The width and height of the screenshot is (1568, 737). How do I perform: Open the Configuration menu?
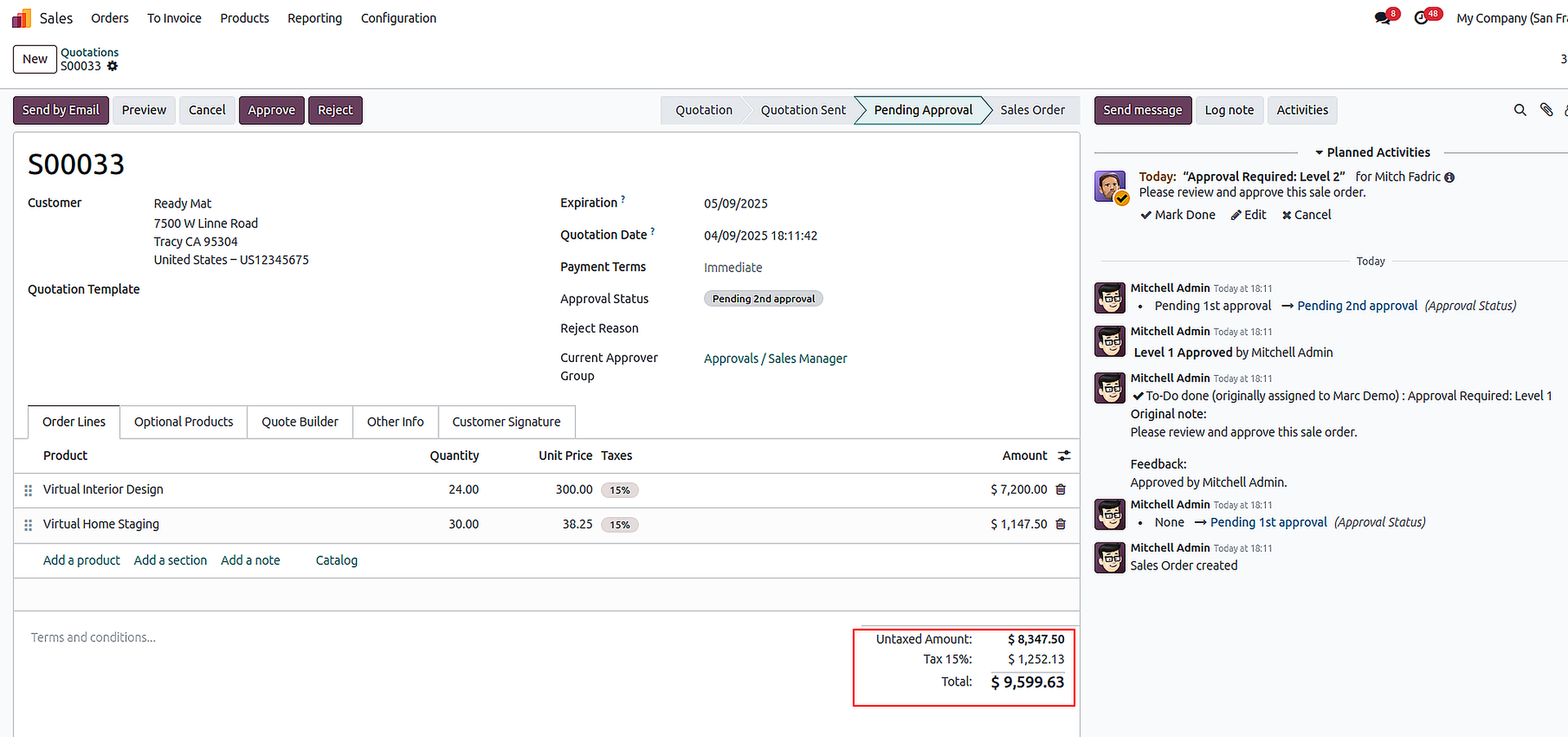click(399, 18)
